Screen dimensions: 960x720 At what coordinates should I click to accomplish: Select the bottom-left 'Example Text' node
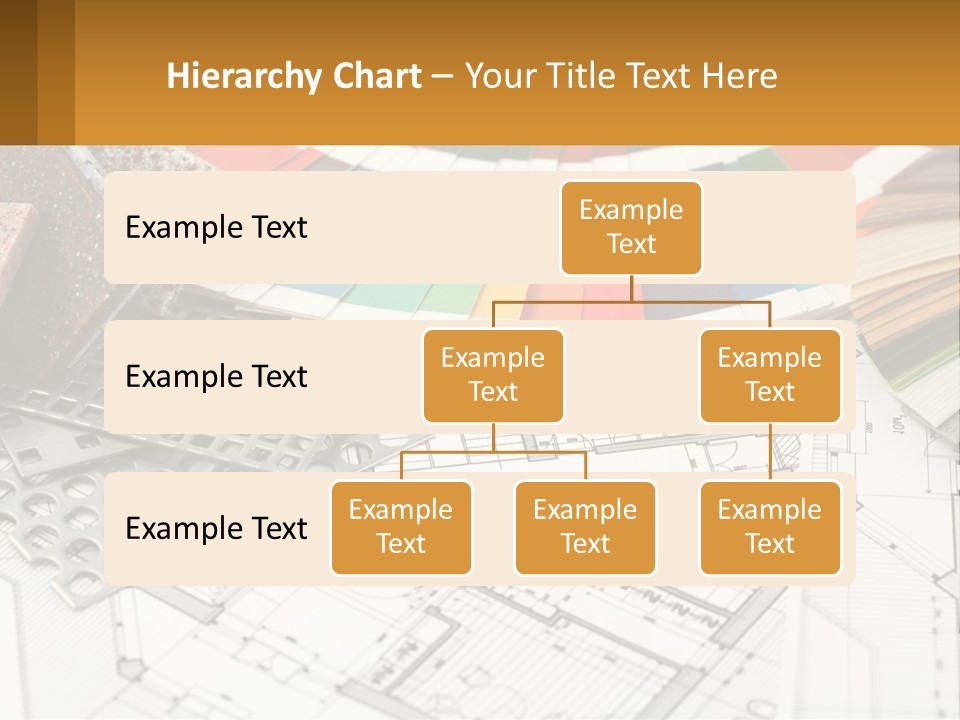[x=401, y=528]
